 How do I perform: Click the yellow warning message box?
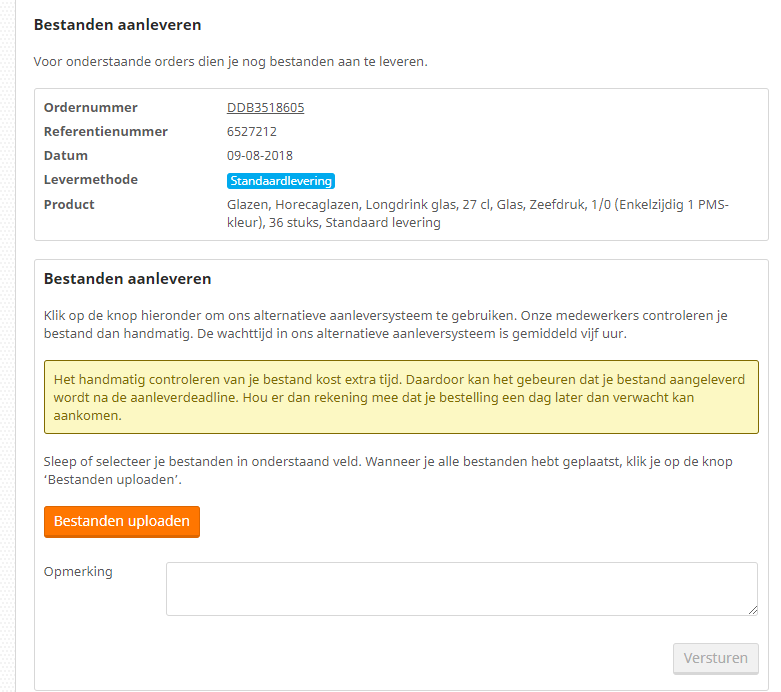[x=400, y=397]
